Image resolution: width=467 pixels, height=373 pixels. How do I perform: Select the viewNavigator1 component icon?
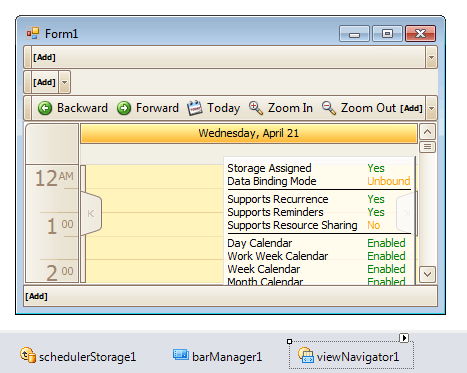pos(306,355)
